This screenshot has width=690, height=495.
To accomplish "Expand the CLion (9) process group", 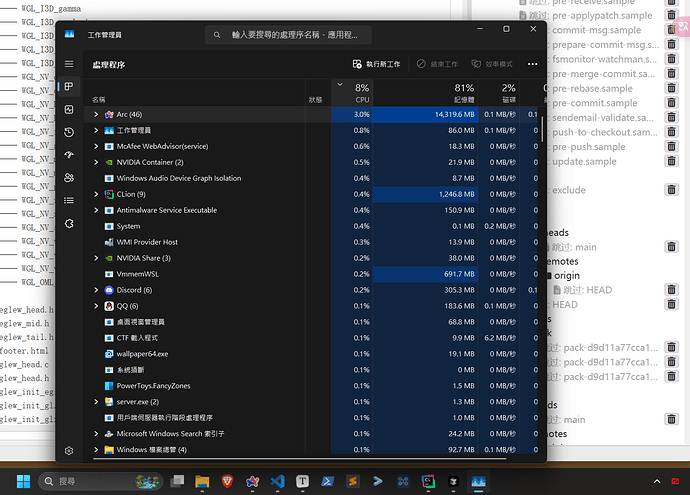I will coord(96,194).
